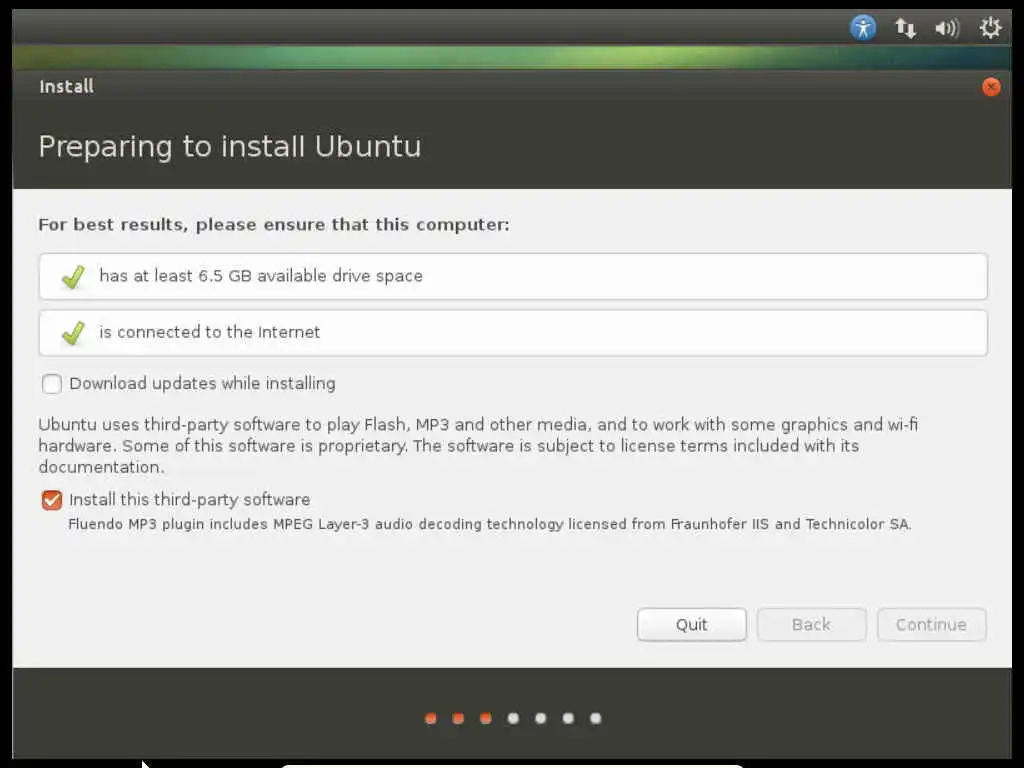Image resolution: width=1024 pixels, height=768 pixels.
Task: Click the Back button
Action: click(812, 625)
